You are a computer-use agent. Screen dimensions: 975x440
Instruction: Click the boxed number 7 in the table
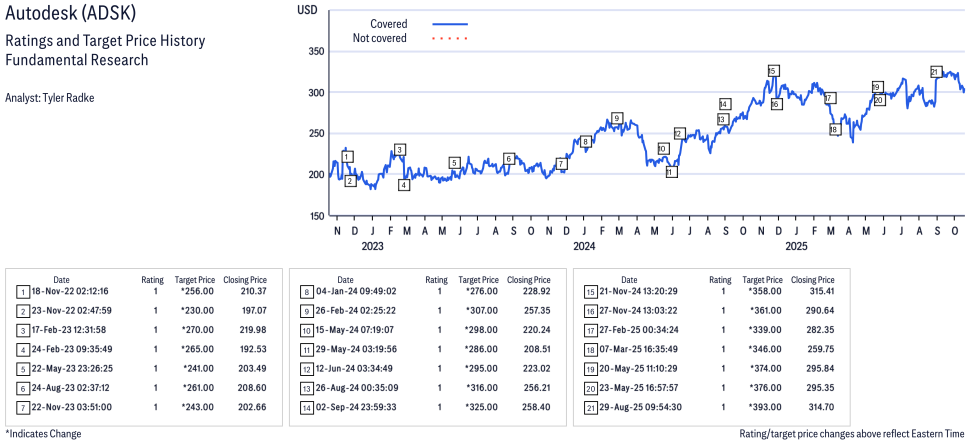23,410
